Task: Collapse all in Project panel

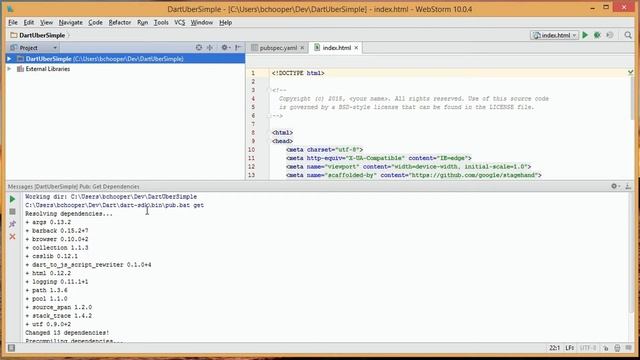Action: tap(210, 48)
